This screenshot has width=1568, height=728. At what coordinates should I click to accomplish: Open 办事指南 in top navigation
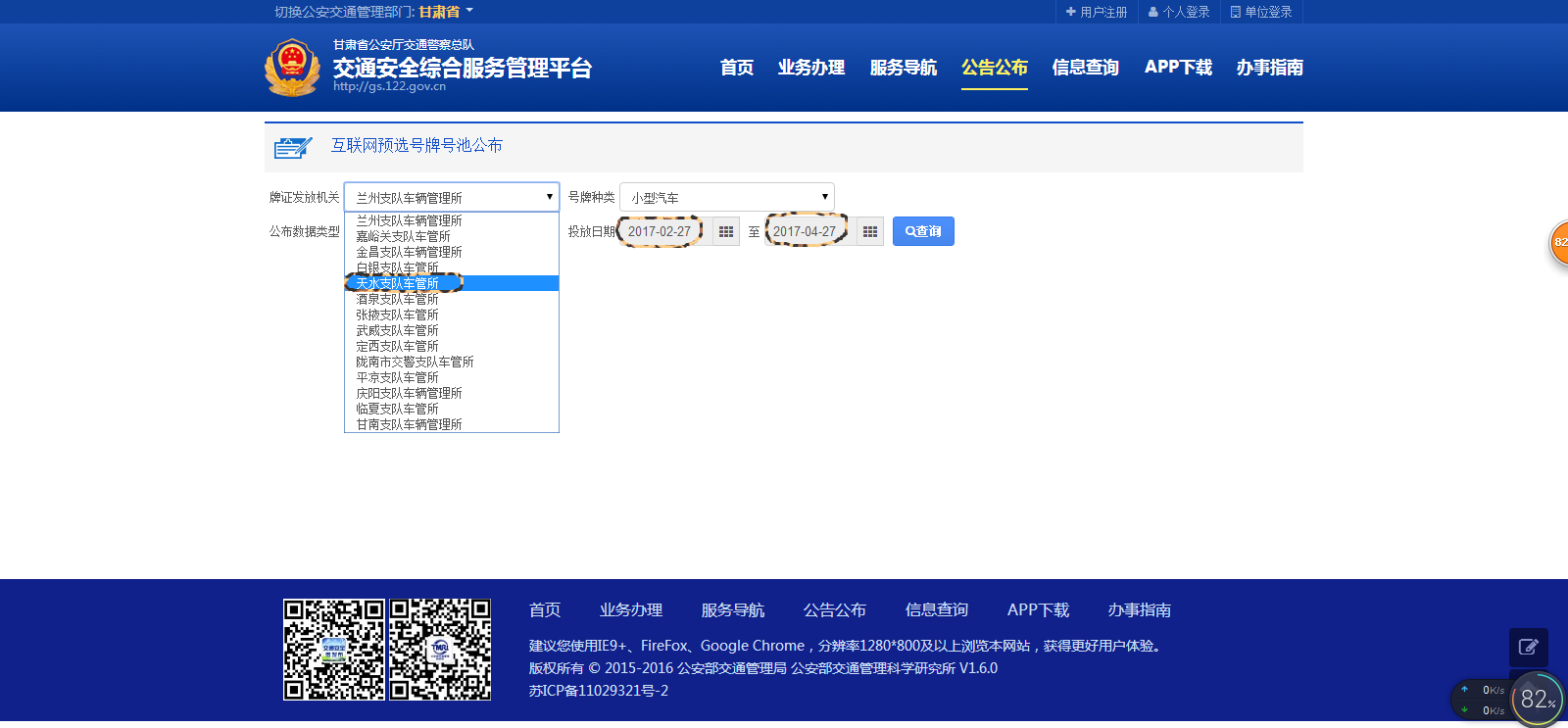pyautogui.click(x=1270, y=68)
